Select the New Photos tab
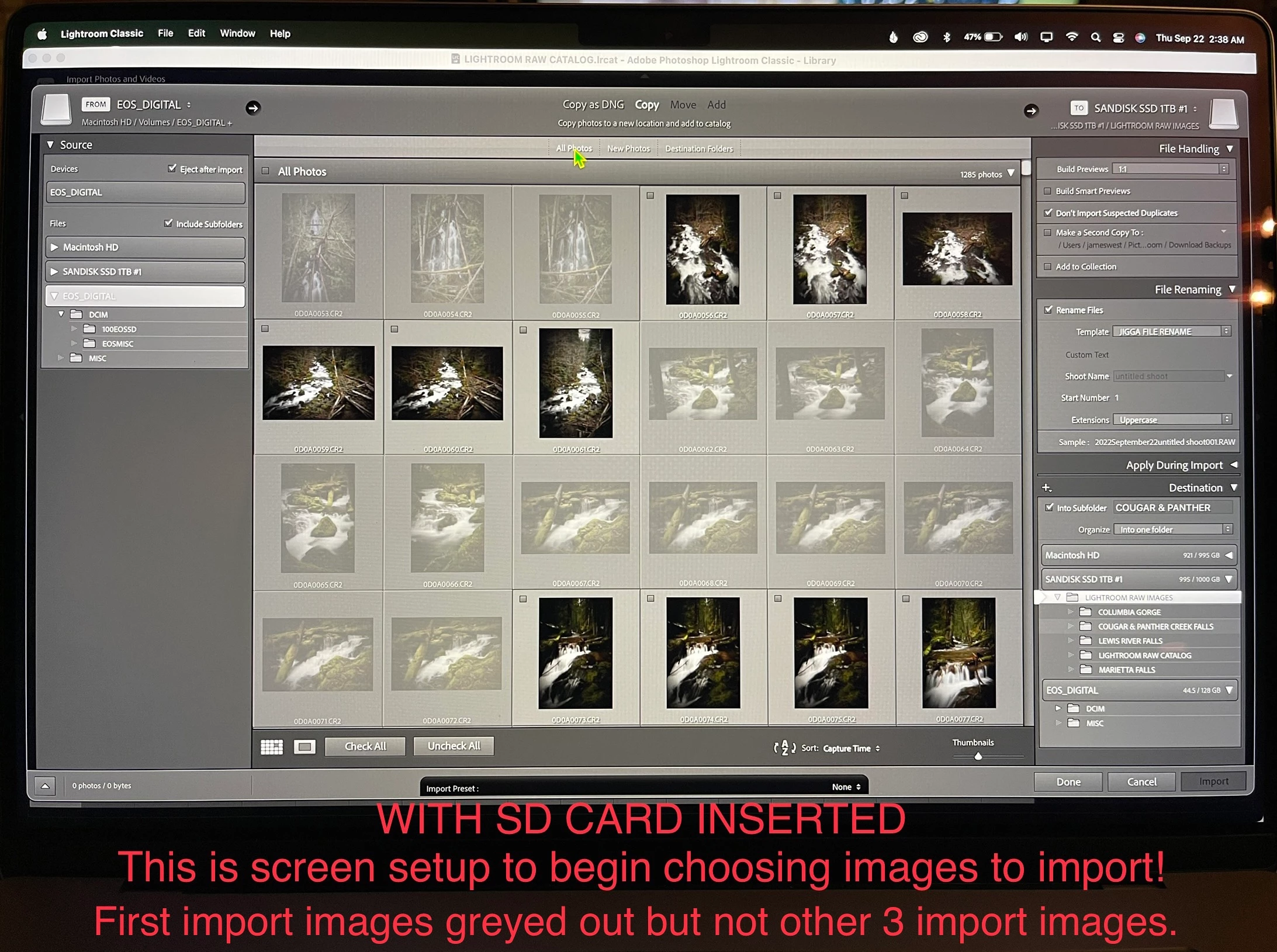Image resolution: width=1277 pixels, height=952 pixels. [628, 148]
